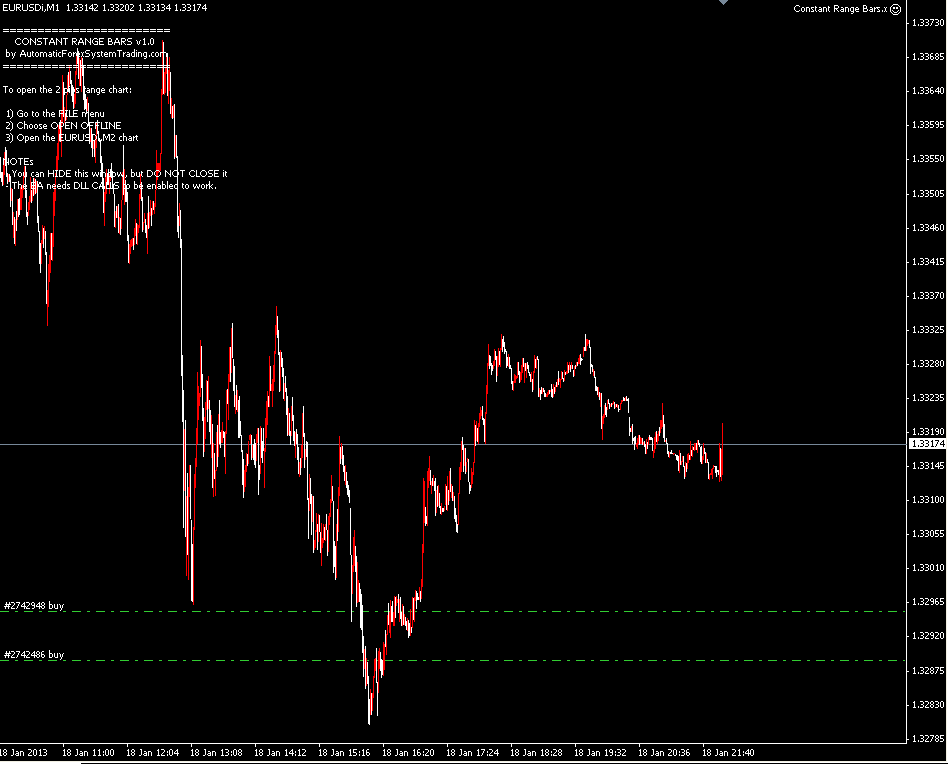
Task: Click the 'Go to the FILE menu' instruction
Action: (x=56, y=114)
